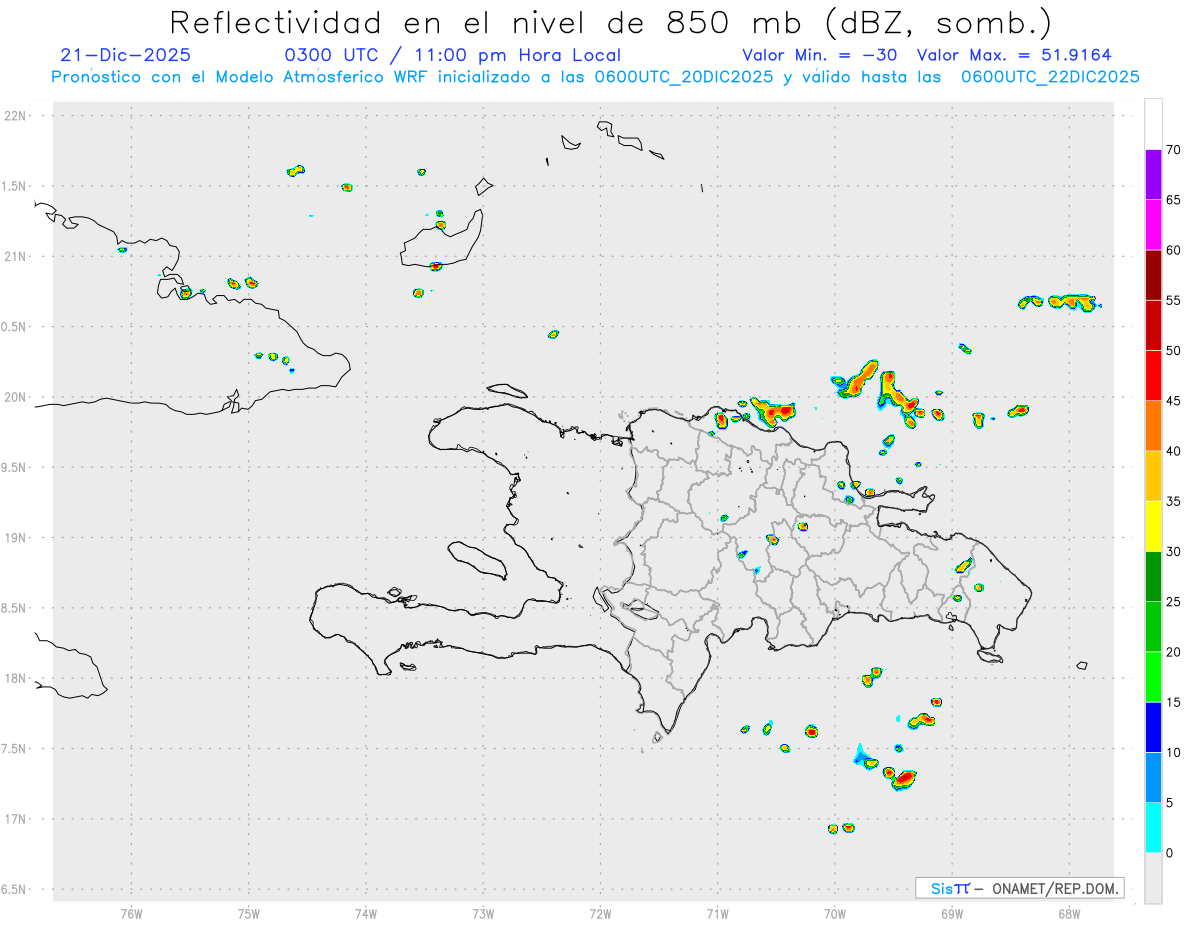Screen dimensions: 1200x927
Task: Click the longitude label '71W'
Action: [717, 913]
